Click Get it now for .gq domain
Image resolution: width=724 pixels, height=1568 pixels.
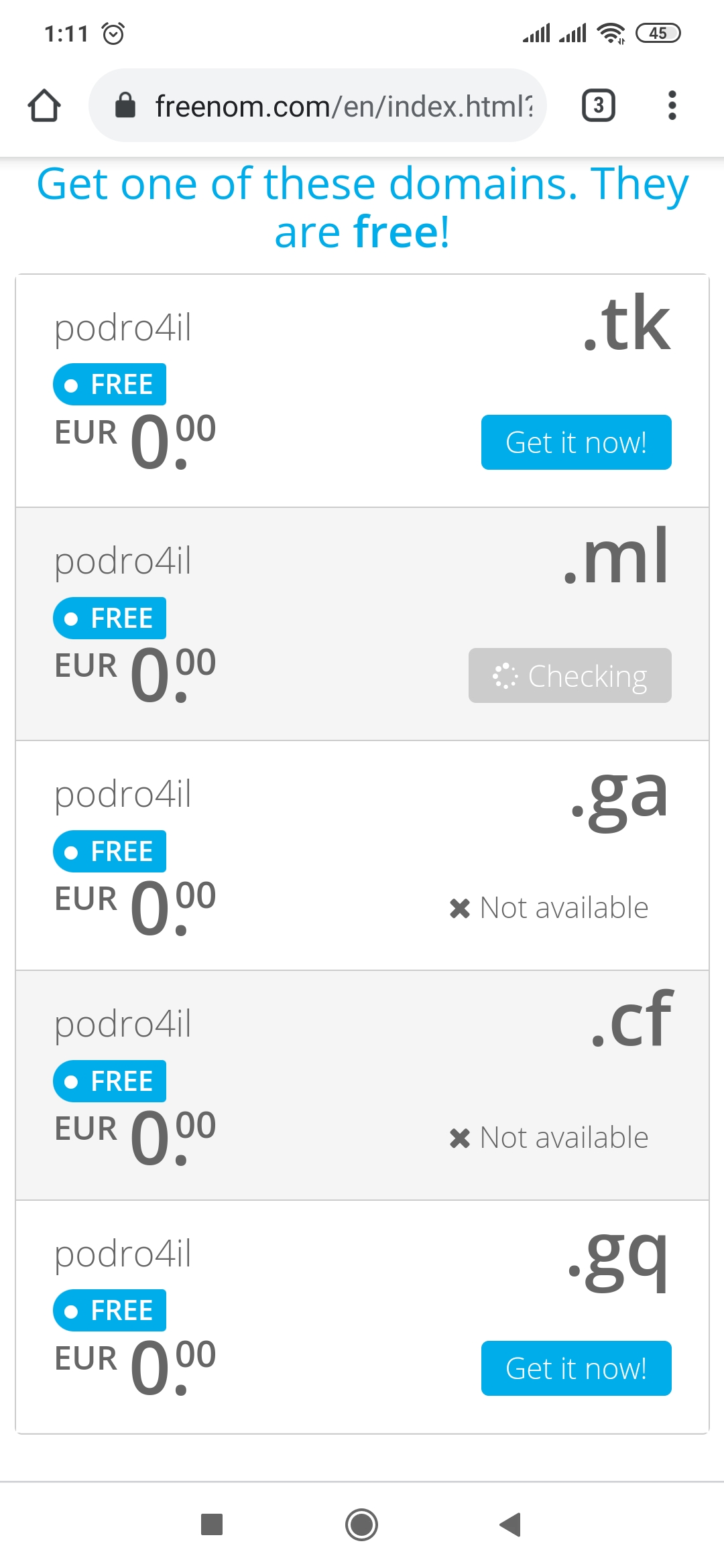coord(576,1368)
